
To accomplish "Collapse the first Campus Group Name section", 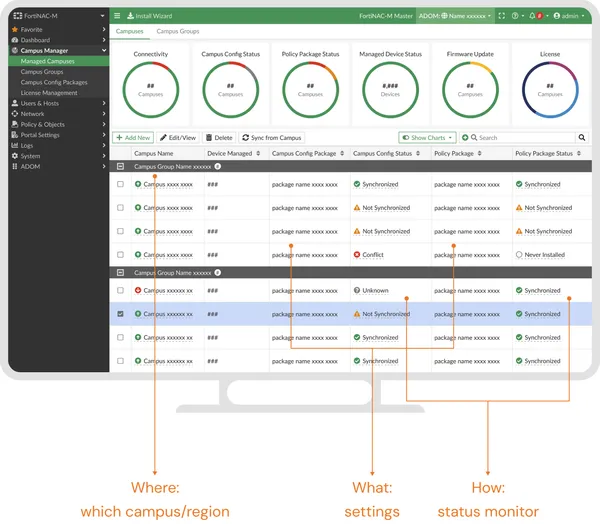I will pos(120,166).
